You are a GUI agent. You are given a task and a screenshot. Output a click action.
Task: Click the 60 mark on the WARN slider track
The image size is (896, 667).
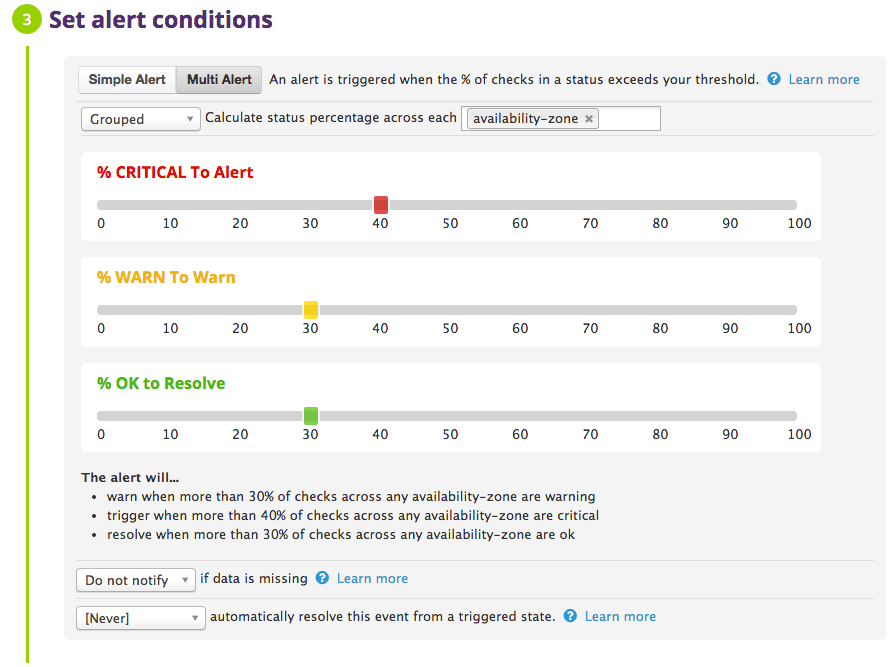pos(520,310)
